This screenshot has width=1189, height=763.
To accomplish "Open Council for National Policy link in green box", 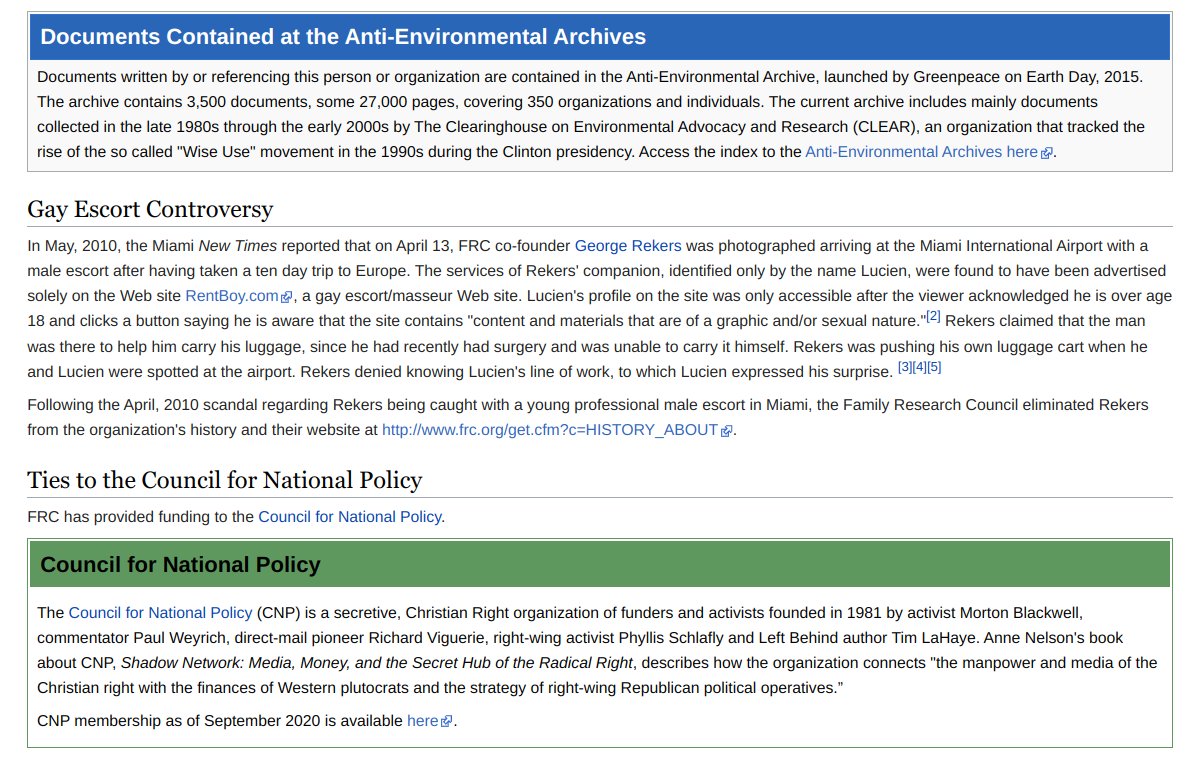I will coord(160,613).
